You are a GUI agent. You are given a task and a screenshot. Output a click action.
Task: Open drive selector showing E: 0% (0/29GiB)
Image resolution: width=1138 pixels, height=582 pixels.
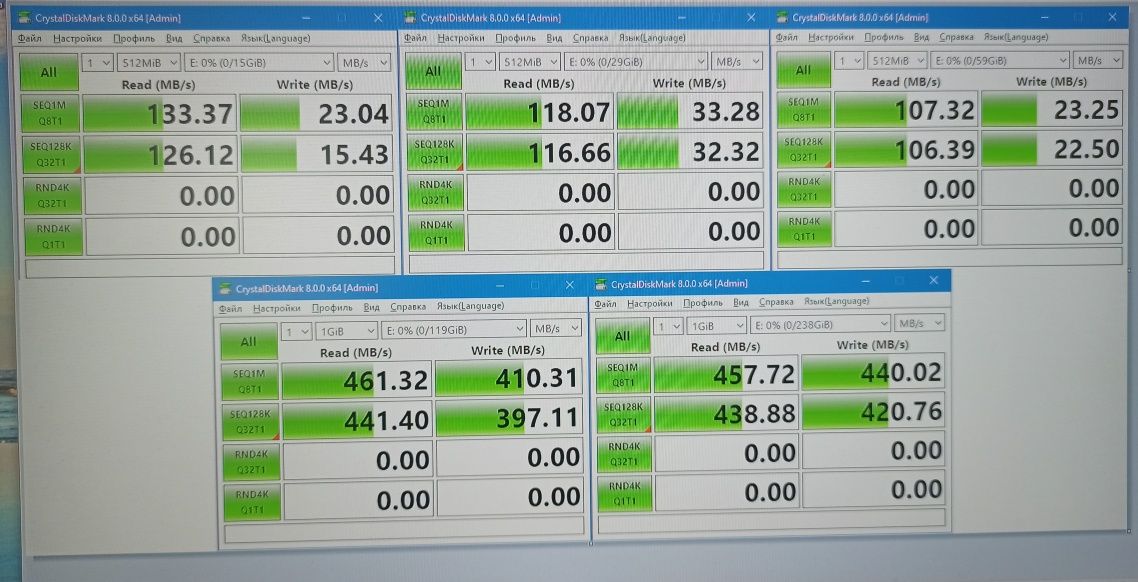click(x=636, y=62)
